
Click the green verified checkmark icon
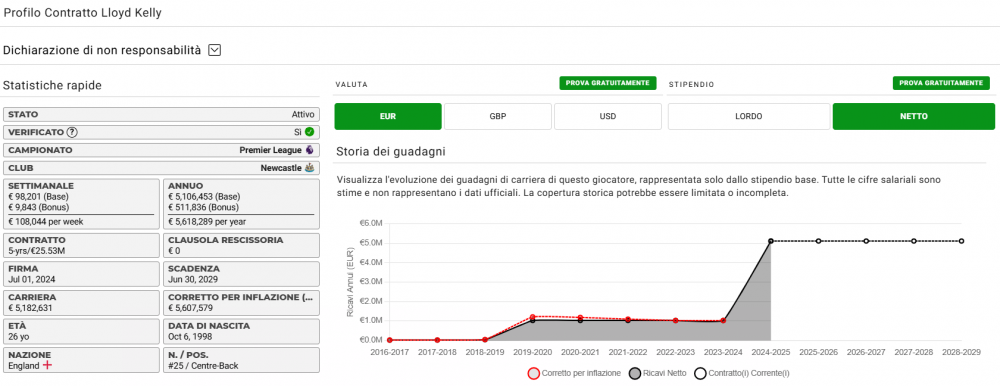pos(309,132)
